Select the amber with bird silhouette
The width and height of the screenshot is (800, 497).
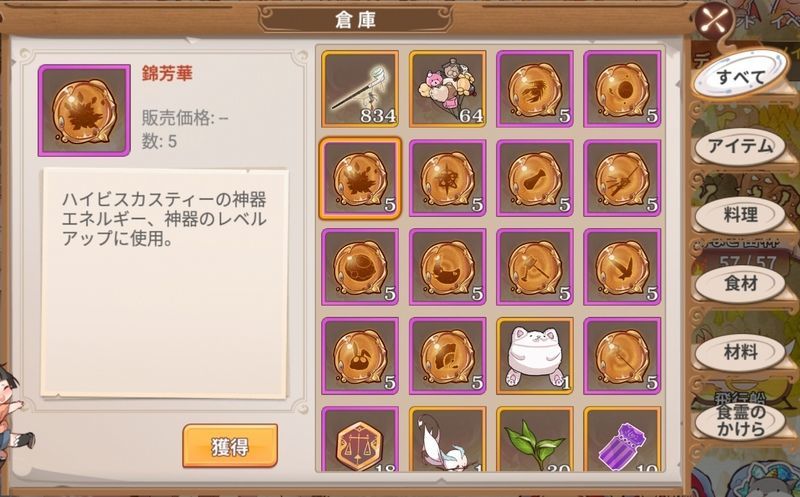point(622,267)
